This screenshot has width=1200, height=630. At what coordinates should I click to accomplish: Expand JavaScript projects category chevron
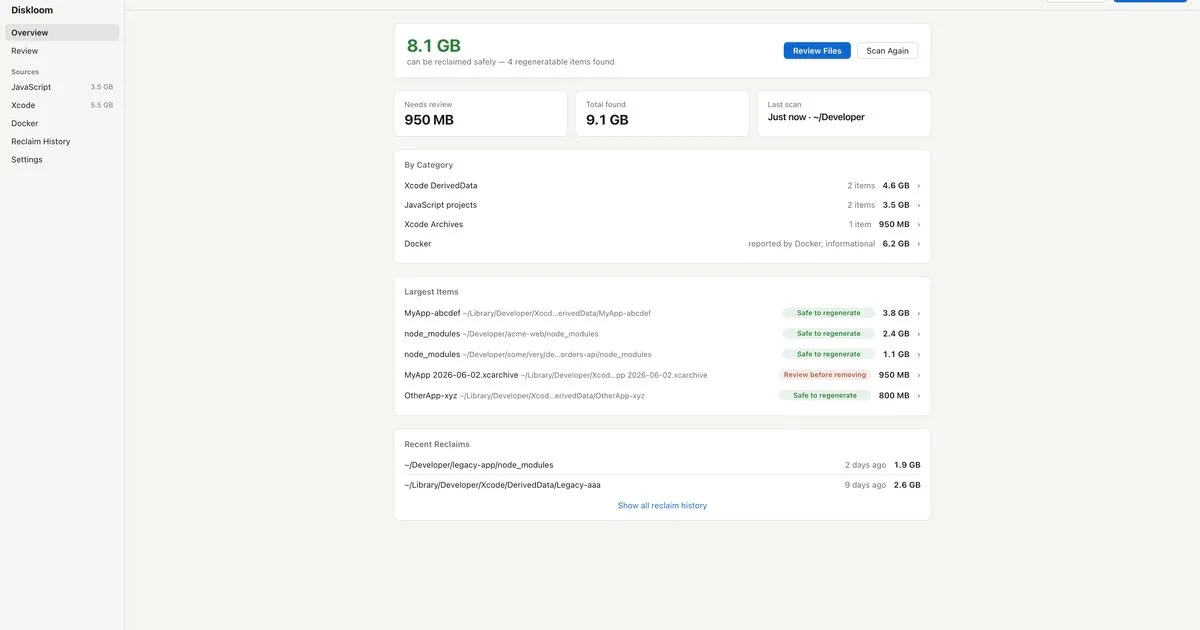click(x=919, y=205)
